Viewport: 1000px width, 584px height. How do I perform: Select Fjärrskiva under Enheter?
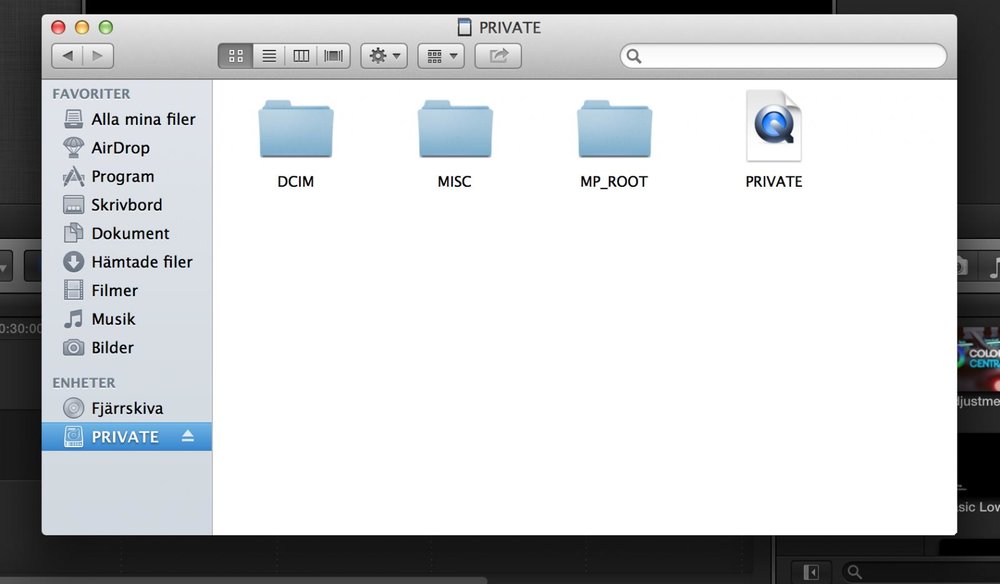point(127,408)
